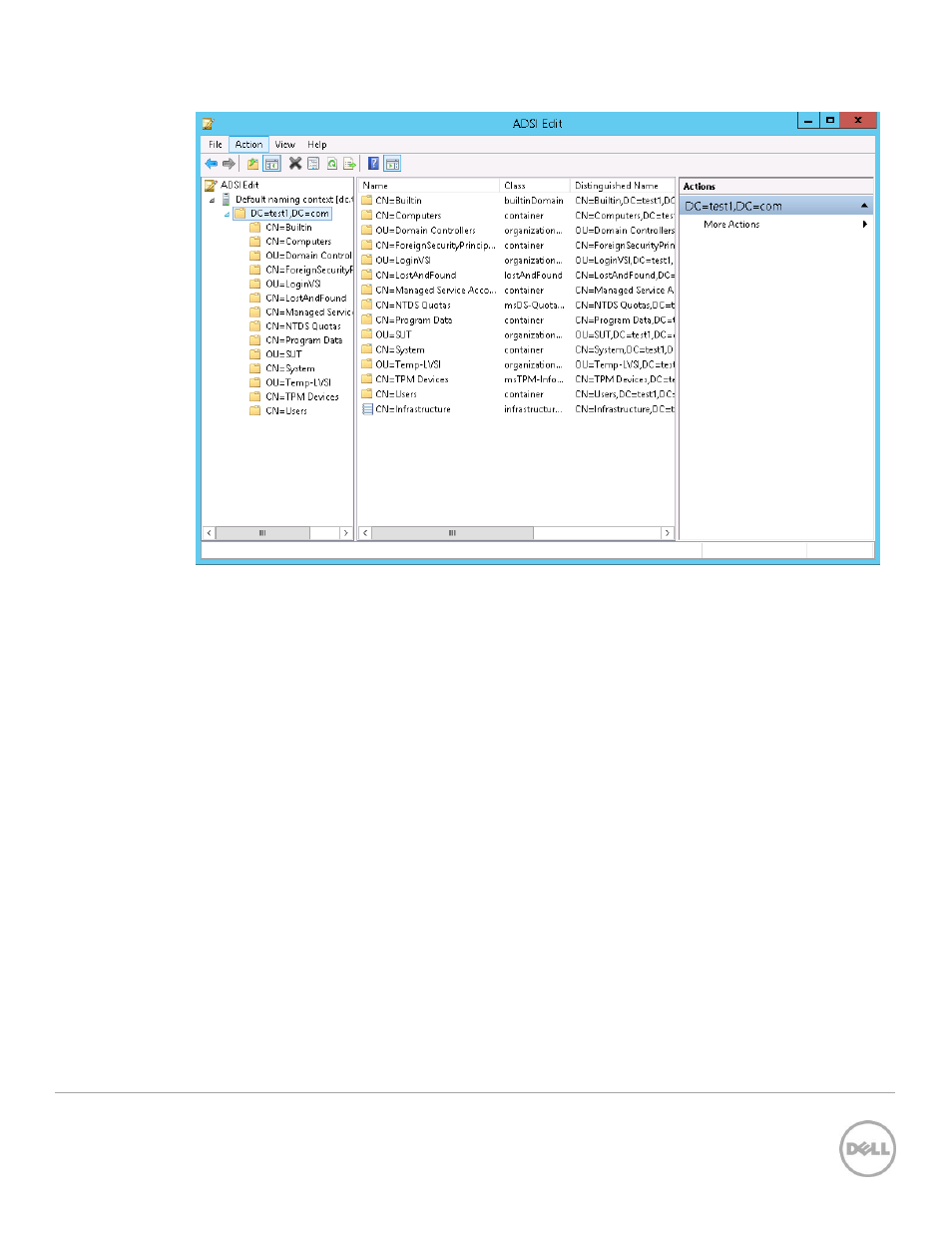This screenshot has width=952, height=1233.
Task: Sort by the Class column header
Action: click(535, 186)
